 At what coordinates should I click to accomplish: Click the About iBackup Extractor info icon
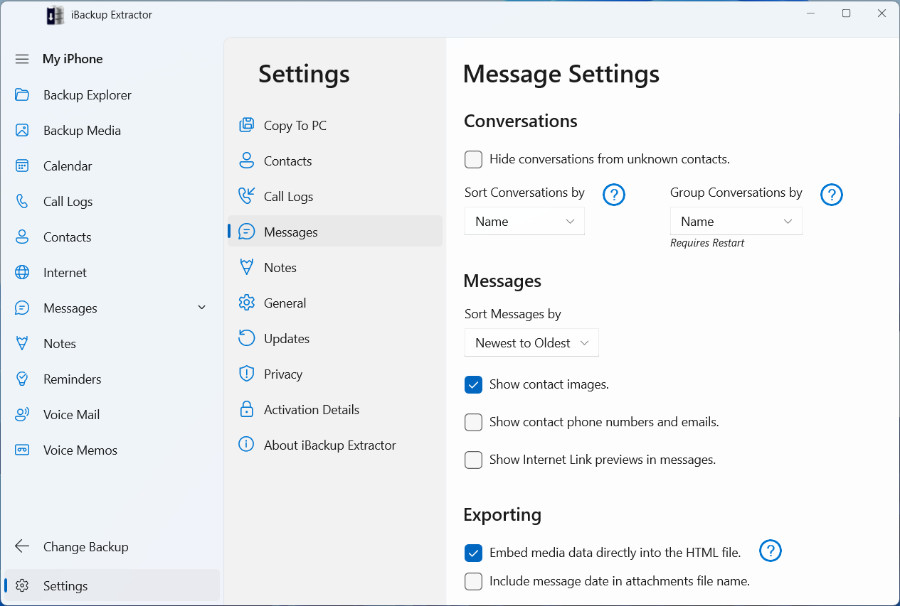(246, 445)
